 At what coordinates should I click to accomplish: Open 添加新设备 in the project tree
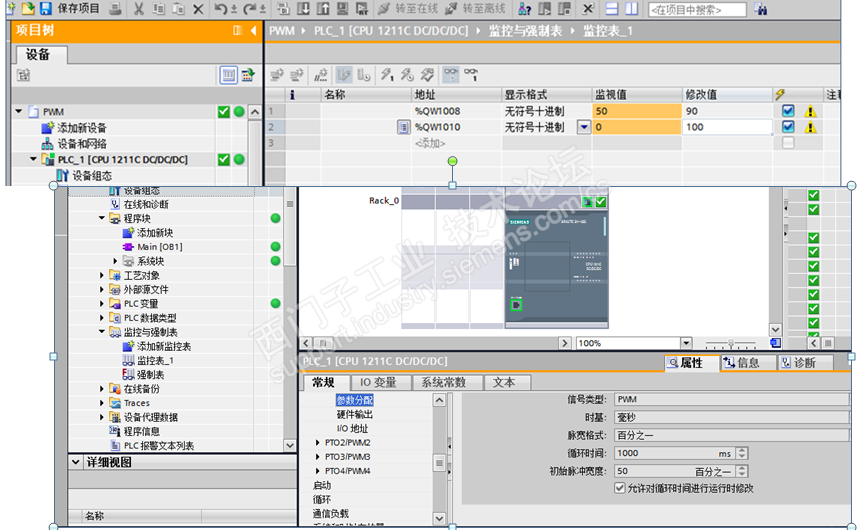tap(82, 128)
